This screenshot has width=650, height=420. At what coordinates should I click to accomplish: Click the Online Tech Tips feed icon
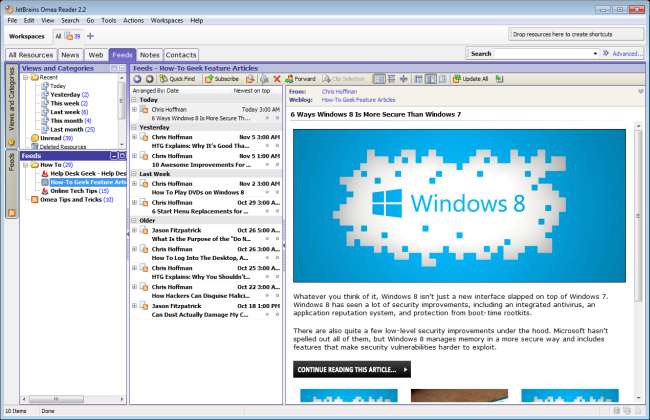(x=45, y=191)
